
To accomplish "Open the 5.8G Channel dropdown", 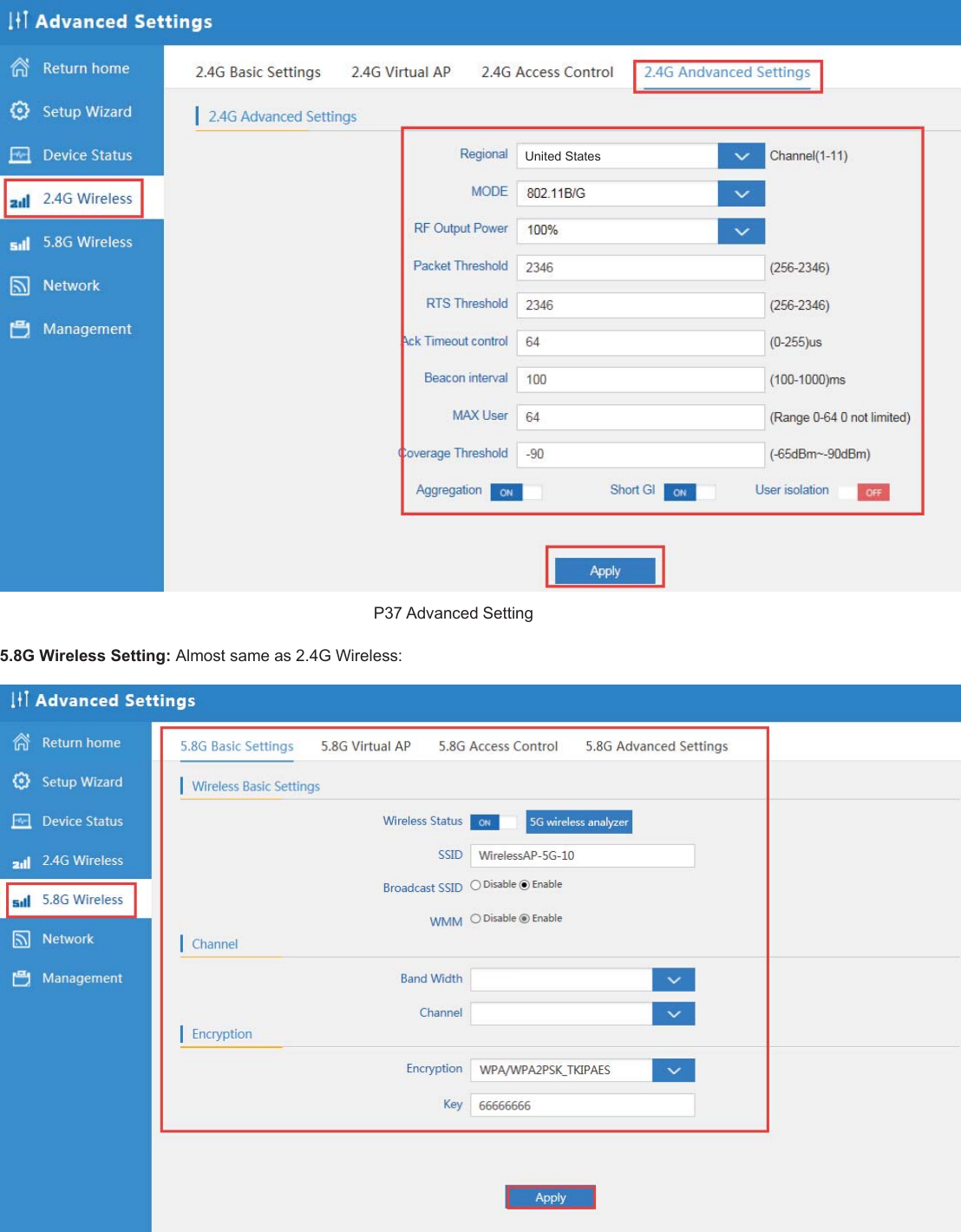I will [582, 1013].
